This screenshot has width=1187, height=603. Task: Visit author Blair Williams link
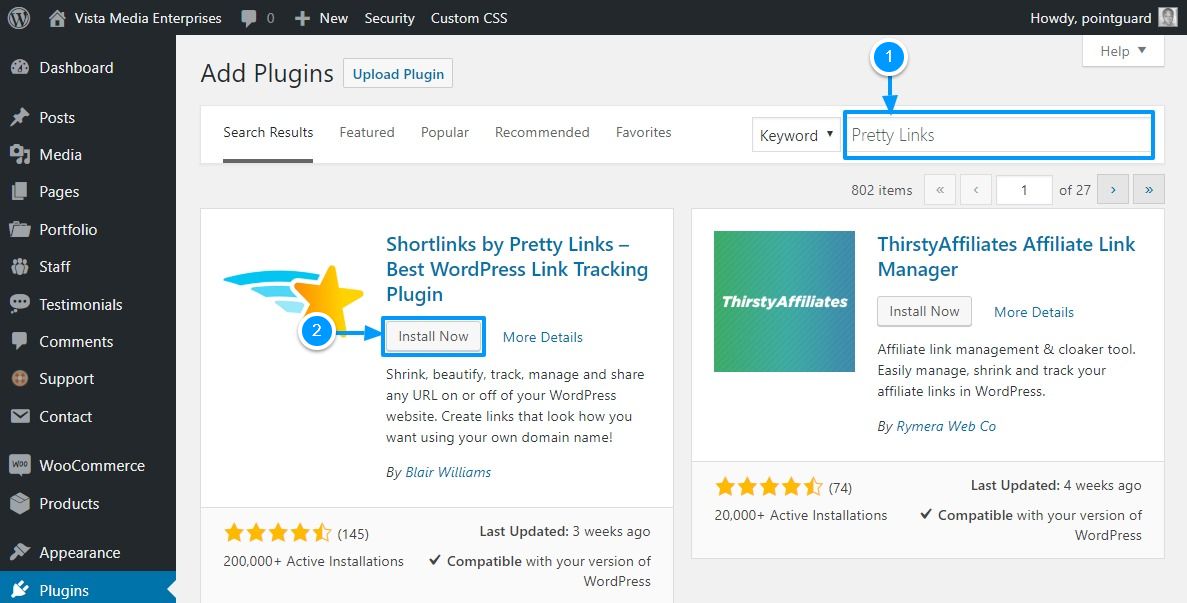(x=448, y=472)
